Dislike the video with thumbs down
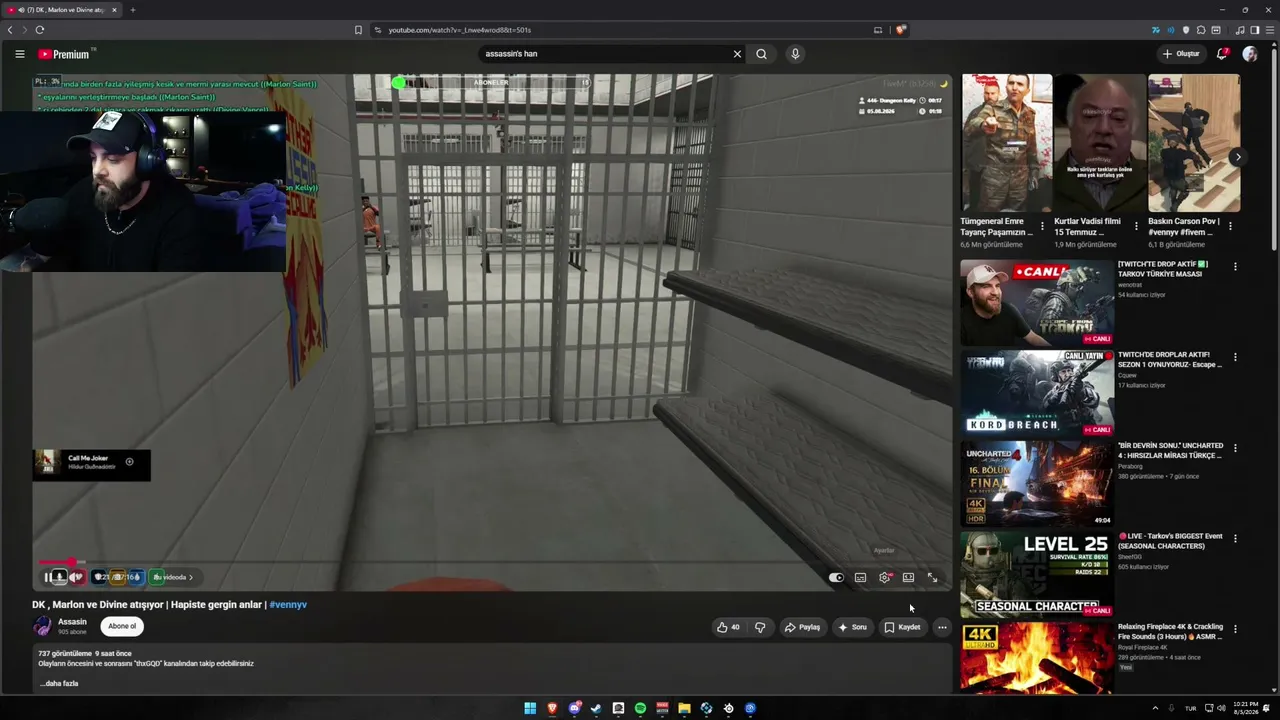 (x=760, y=627)
